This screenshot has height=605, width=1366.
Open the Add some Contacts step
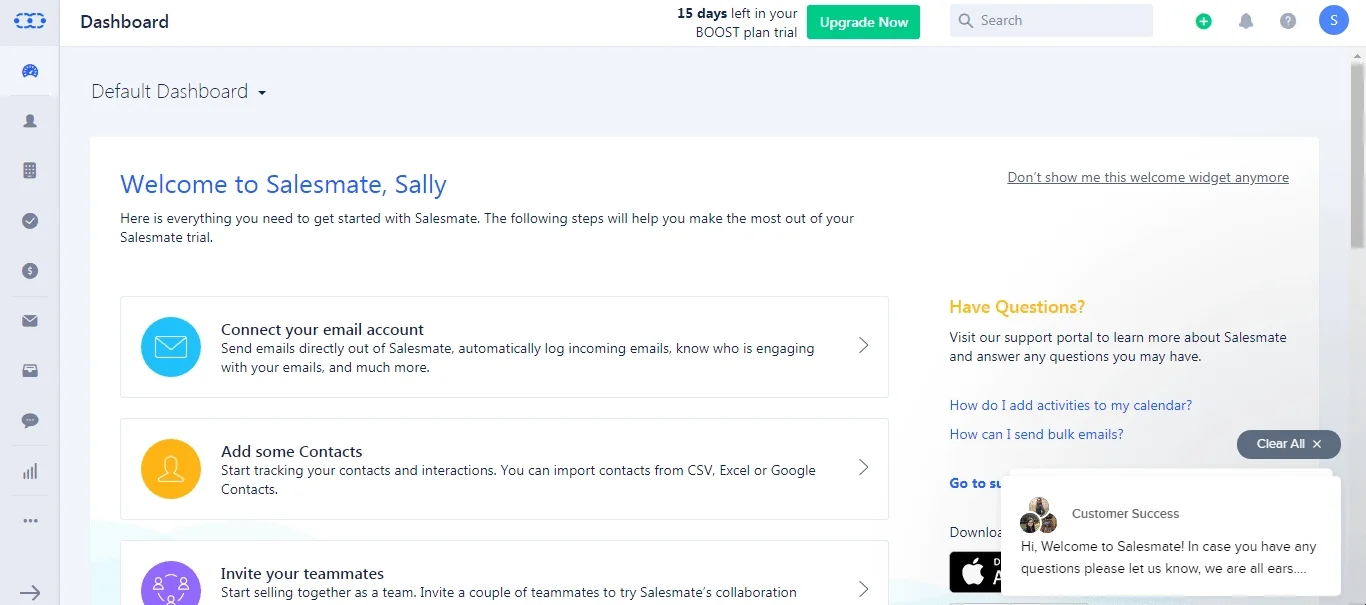(x=504, y=469)
